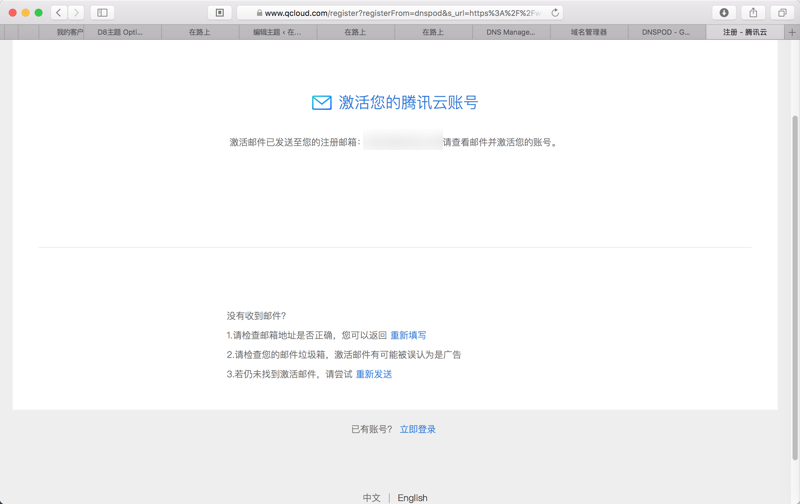
Task: Reload the page with refresh icon
Action: point(555,13)
